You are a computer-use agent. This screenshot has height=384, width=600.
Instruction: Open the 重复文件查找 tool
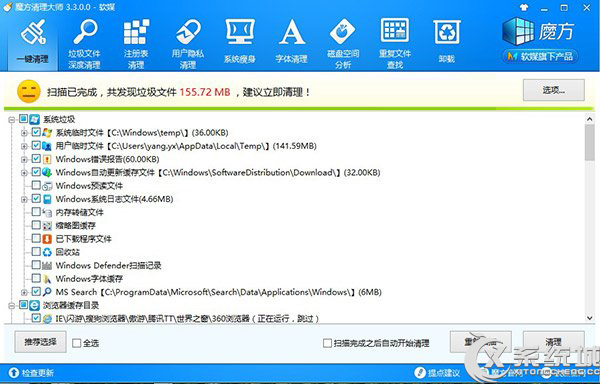point(395,45)
